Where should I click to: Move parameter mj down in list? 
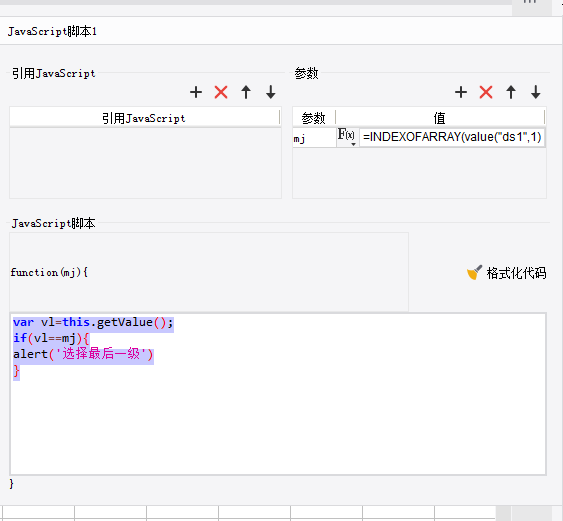click(536, 92)
